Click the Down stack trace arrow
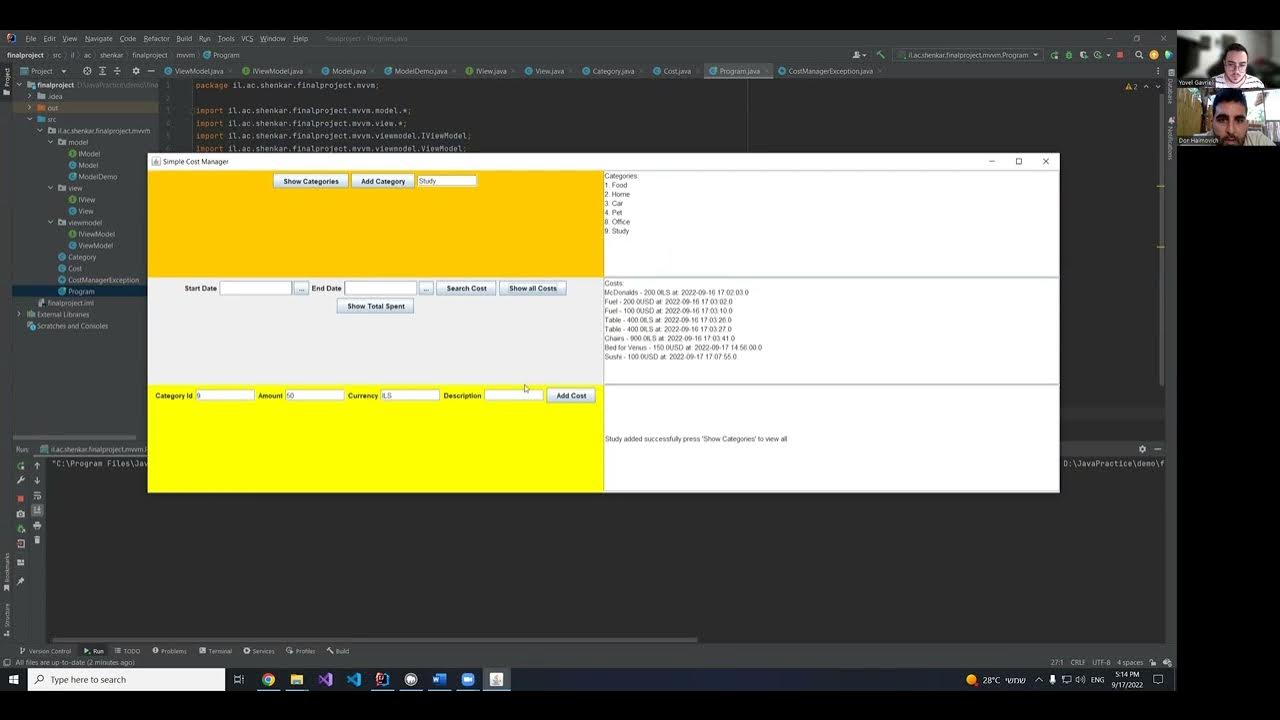Image resolution: width=1280 pixels, height=720 pixels. click(37, 481)
